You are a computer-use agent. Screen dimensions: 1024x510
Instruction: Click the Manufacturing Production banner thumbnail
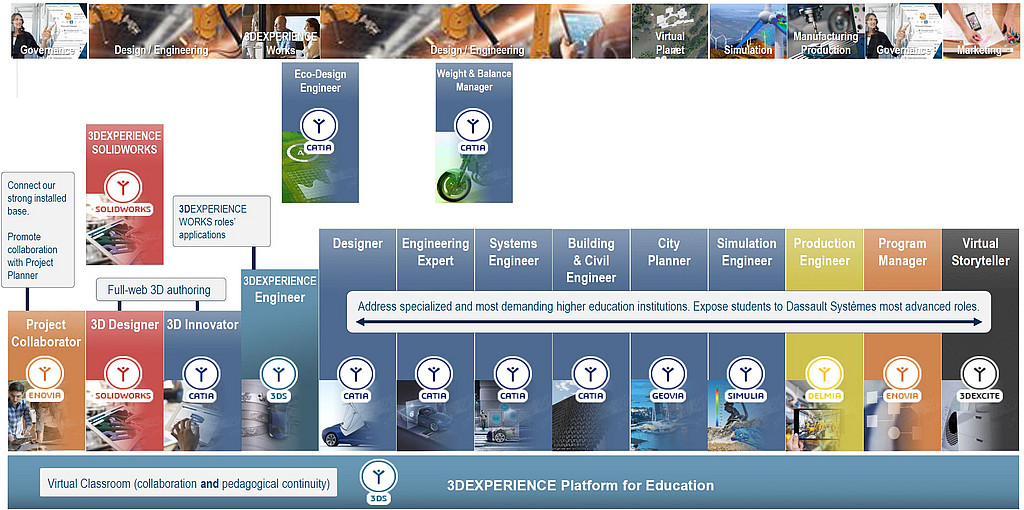coord(825,31)
